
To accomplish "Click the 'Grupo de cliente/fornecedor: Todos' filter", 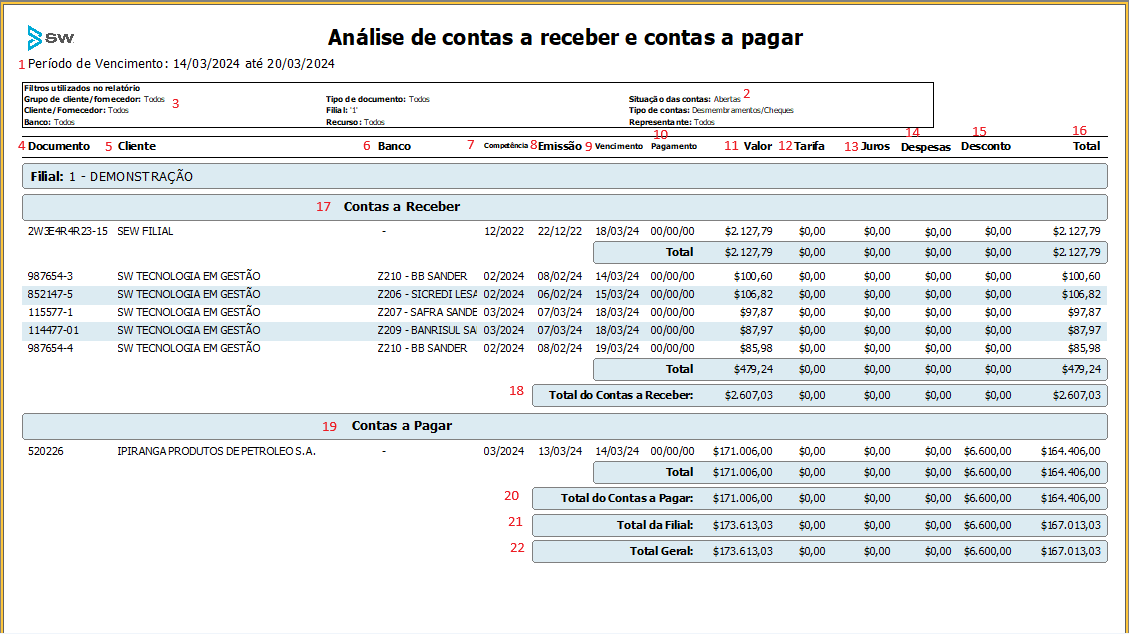I will point(94,99).
